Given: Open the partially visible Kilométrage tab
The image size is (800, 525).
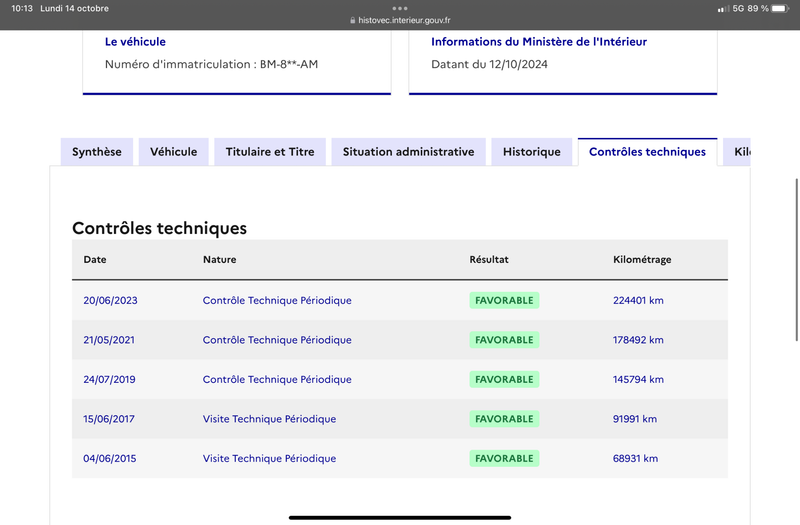Looking at the screenshot, I should click(x=737, y=152).
